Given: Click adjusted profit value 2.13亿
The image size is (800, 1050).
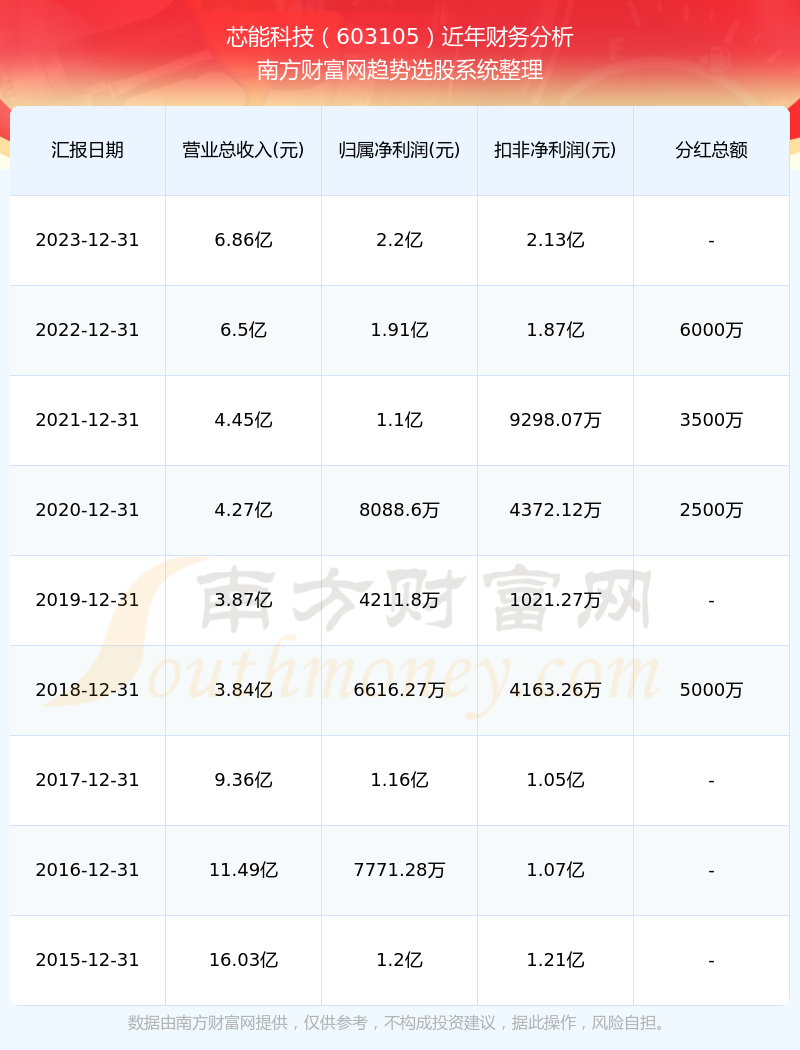Looking at the screenshot, I should (555, 240).
